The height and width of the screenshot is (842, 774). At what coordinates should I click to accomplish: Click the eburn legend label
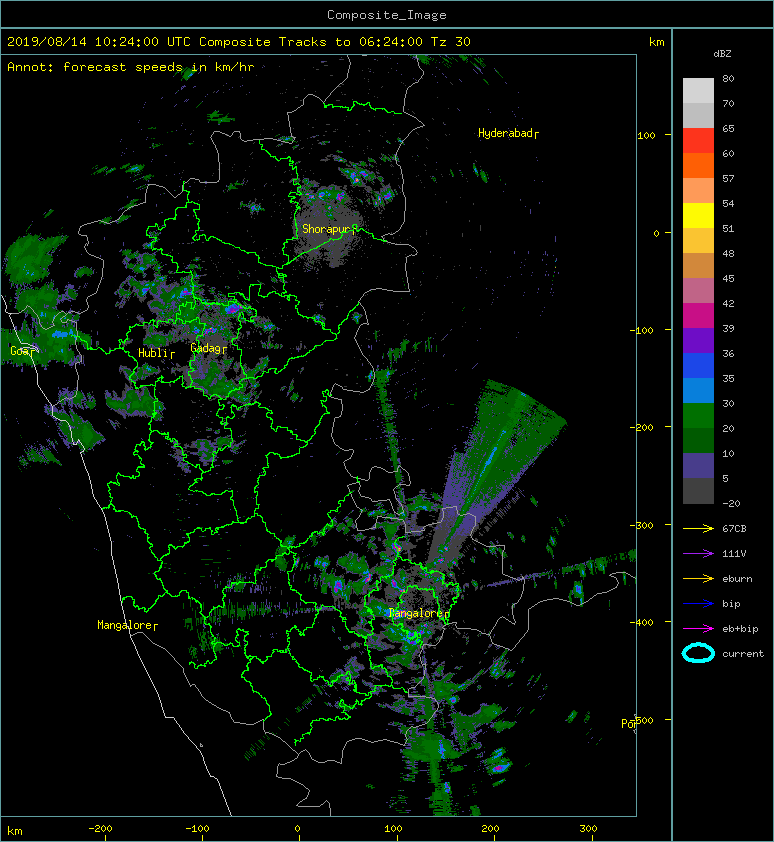pyautogui.click(x=737, y=579)
